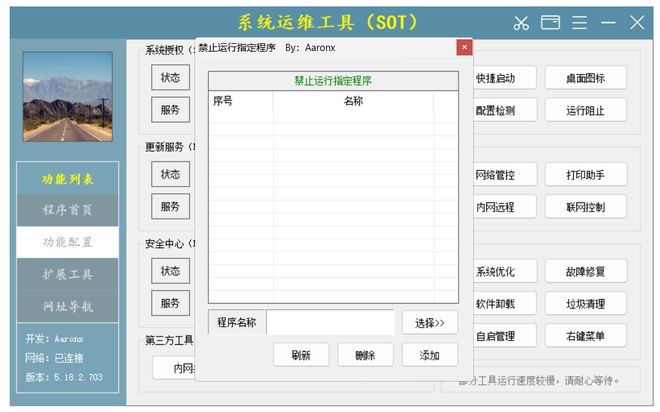Image resolution: width=660 pixels, height=412 pixels.
Task: Select the 程序首页 sidebar item
Action: [67, 210]
